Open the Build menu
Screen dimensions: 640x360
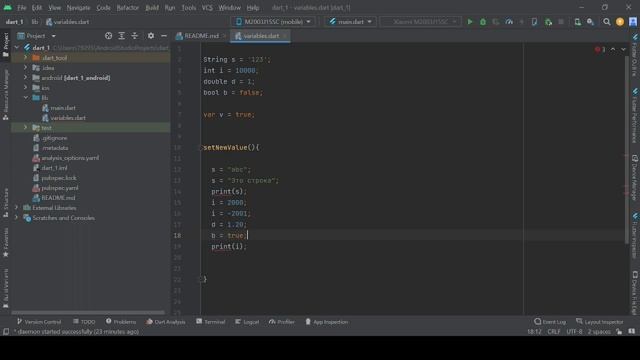pyautogui.click(x=152, y=8)
